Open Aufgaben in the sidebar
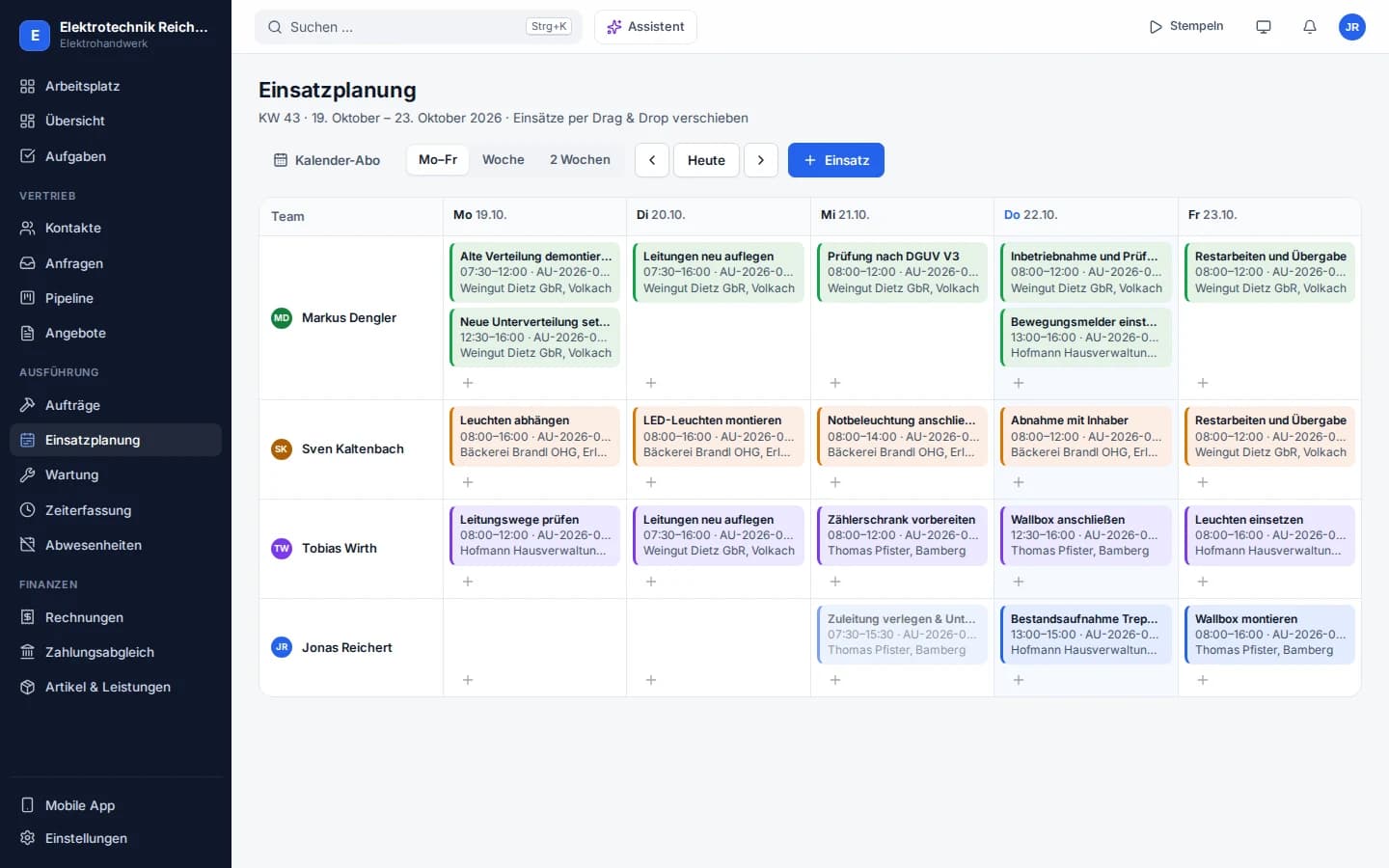This screenshot has height=868, width=1389. [x=116, y=156]
